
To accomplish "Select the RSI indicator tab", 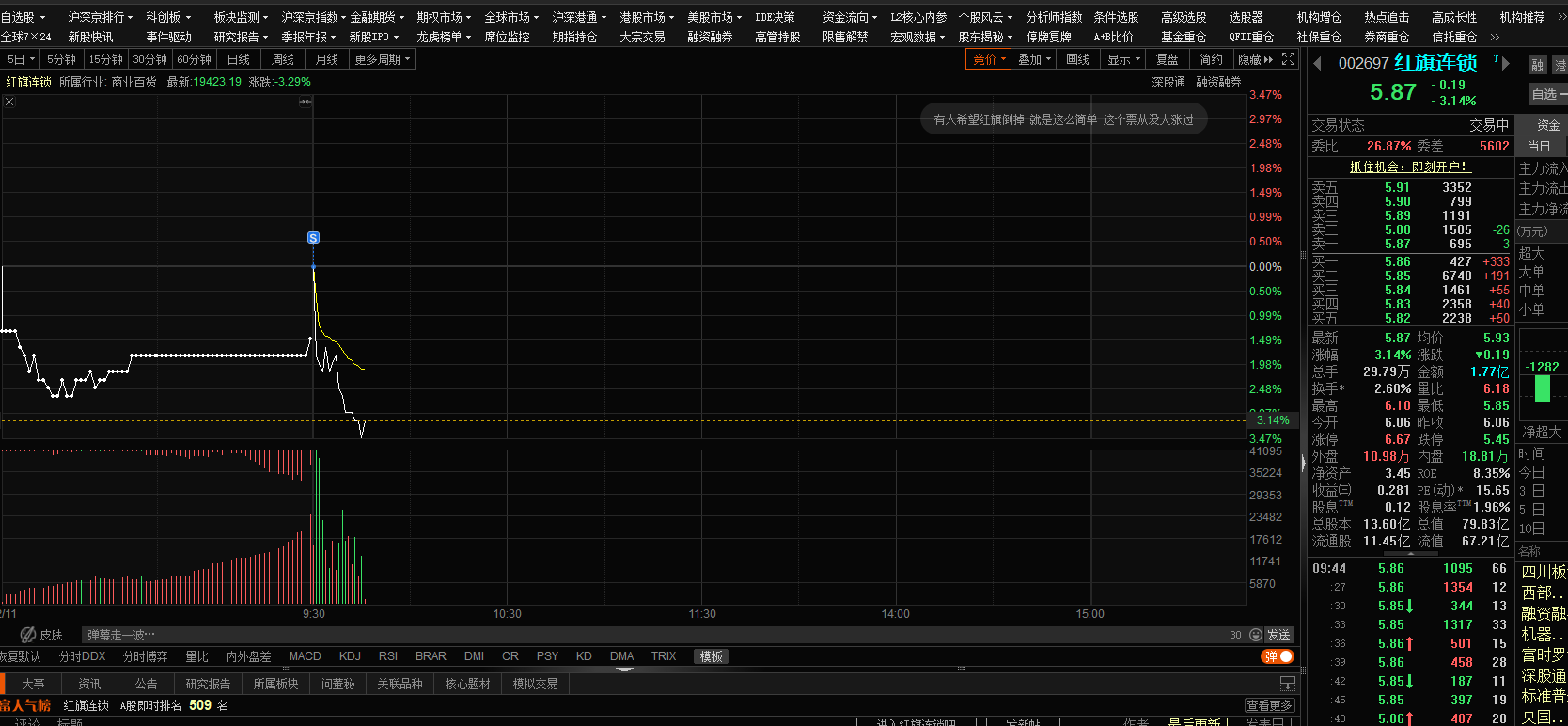I will point(387,656).
